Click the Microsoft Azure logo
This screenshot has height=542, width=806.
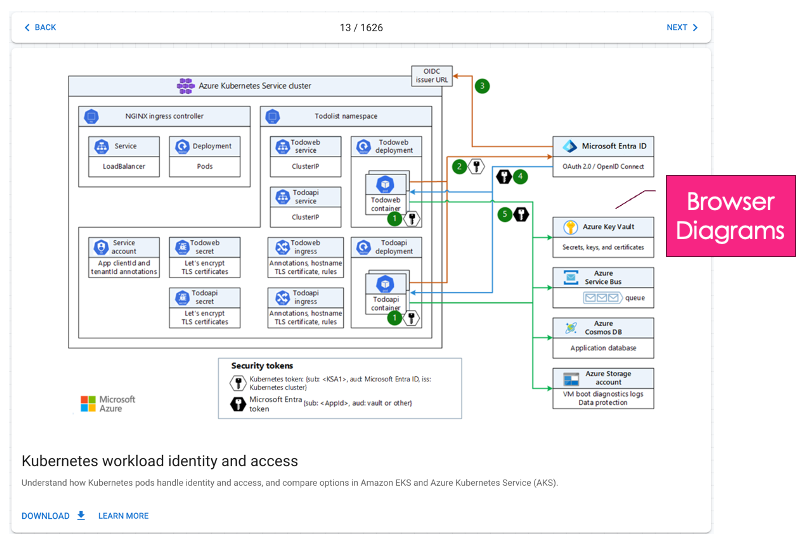(108, 404)
